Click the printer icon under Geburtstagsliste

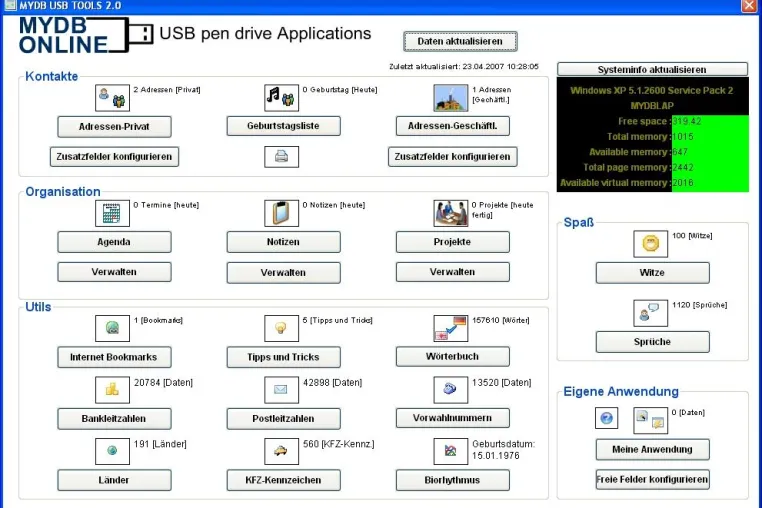pos(281,157)
